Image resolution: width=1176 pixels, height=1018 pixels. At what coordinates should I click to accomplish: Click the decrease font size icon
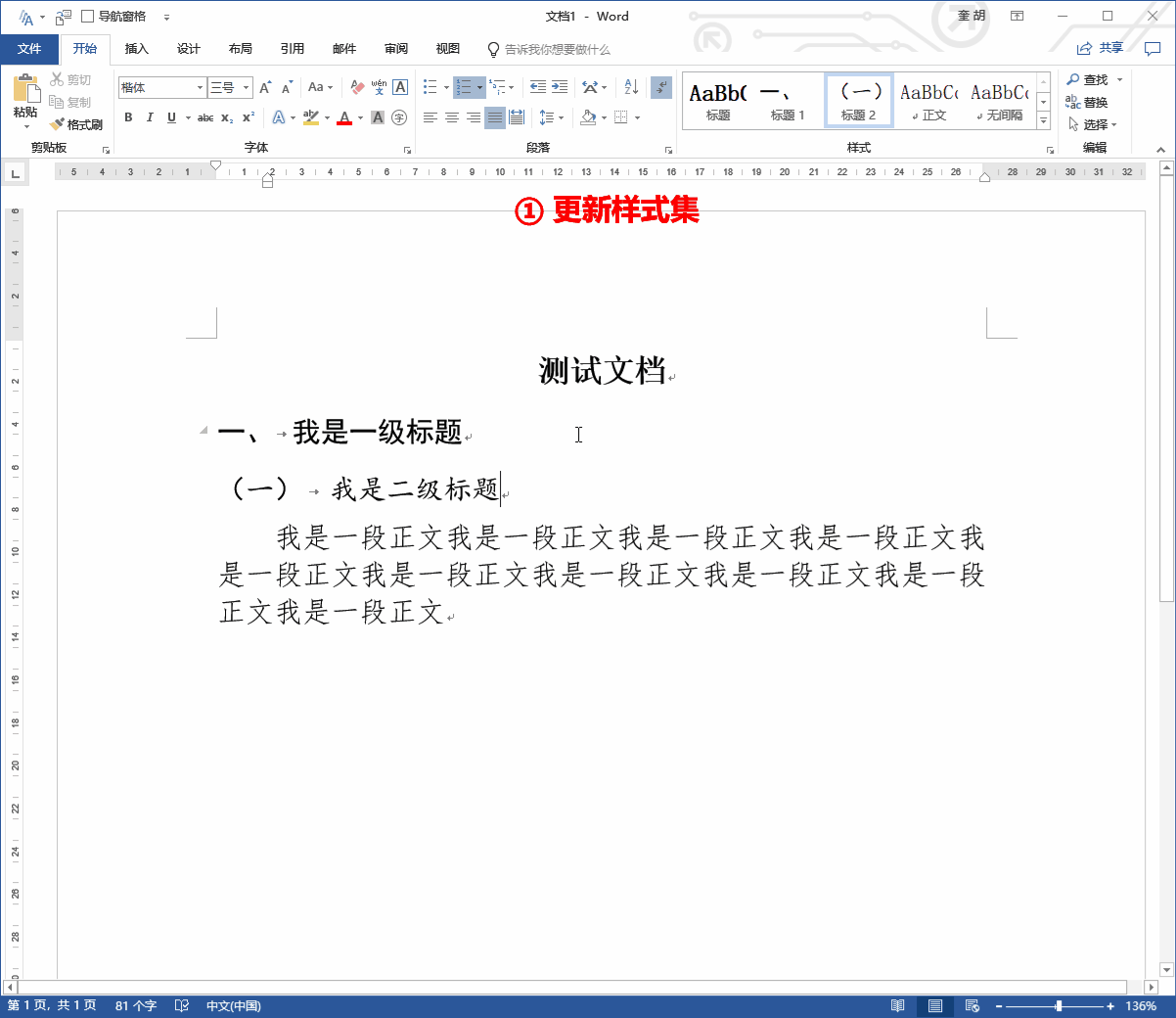(287, 87)
